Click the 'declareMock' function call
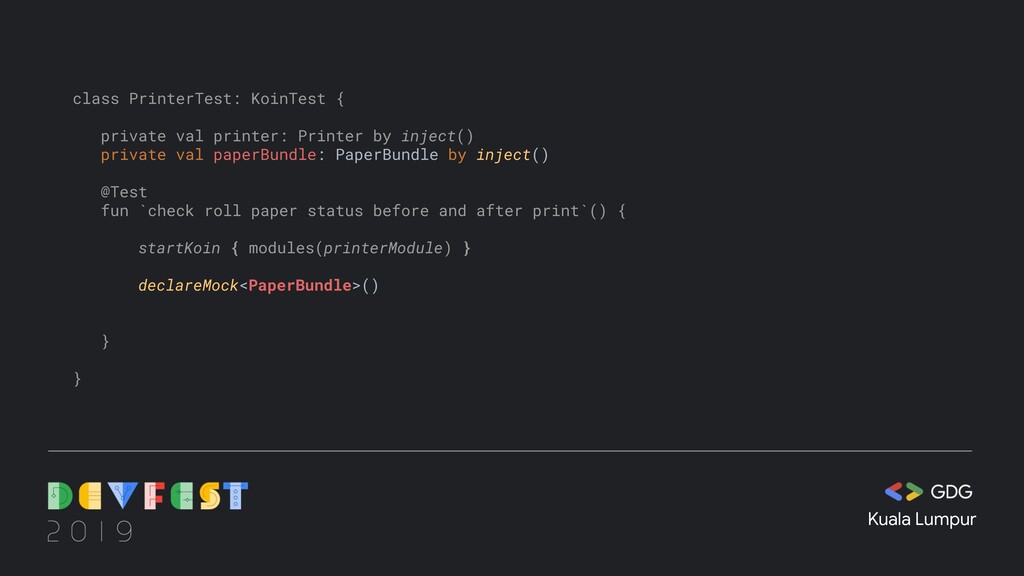 point(188,285)
